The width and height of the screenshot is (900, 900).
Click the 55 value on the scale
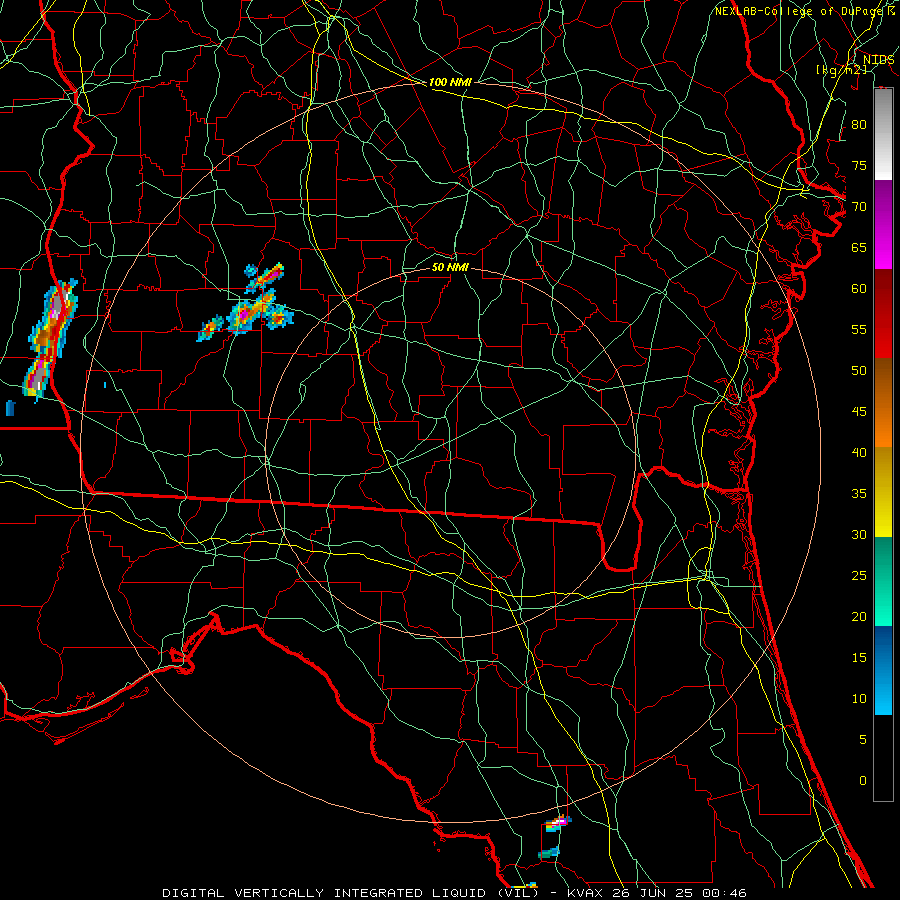pos(859,329)
